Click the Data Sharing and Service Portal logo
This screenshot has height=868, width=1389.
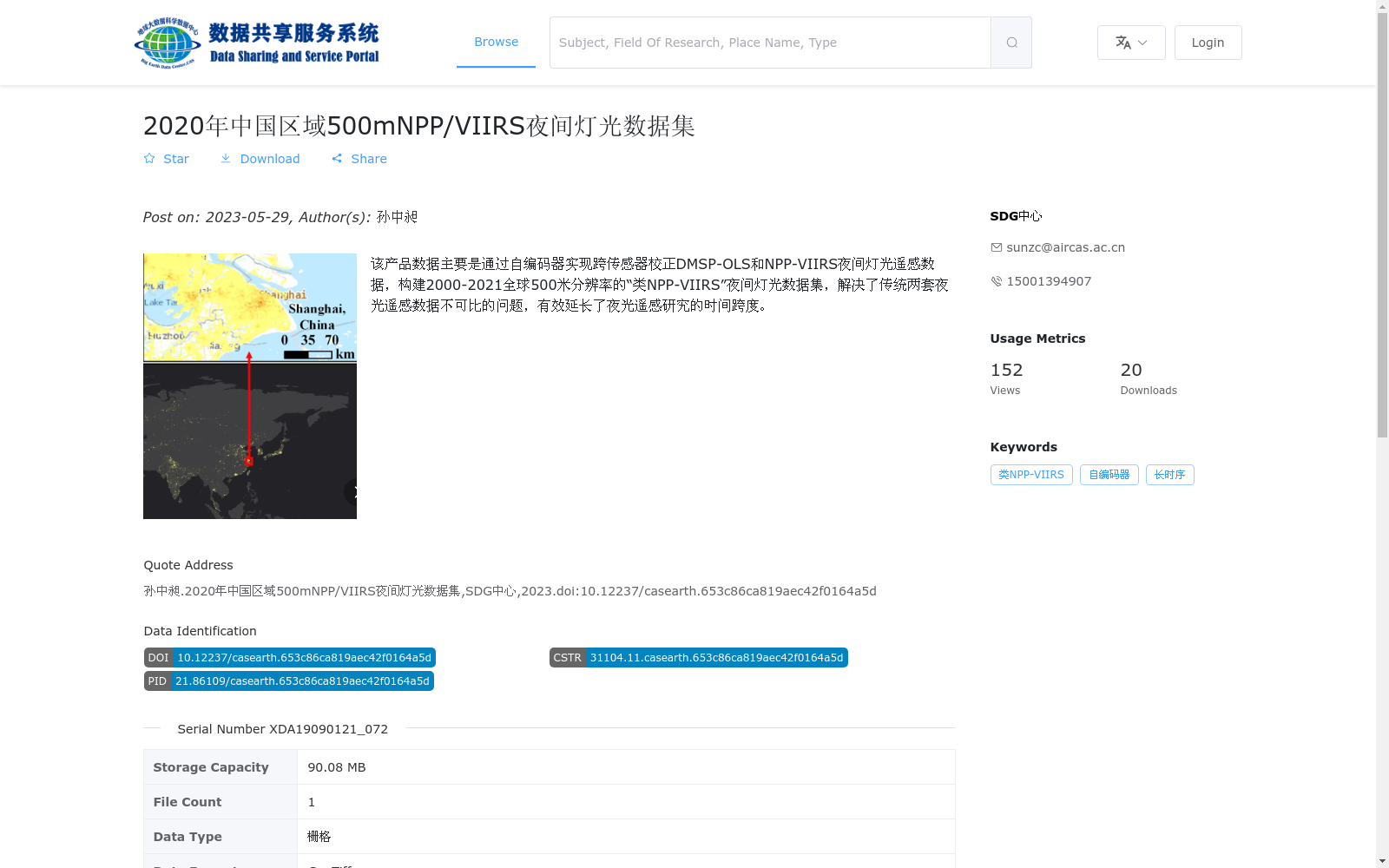[x=257, y=43]
